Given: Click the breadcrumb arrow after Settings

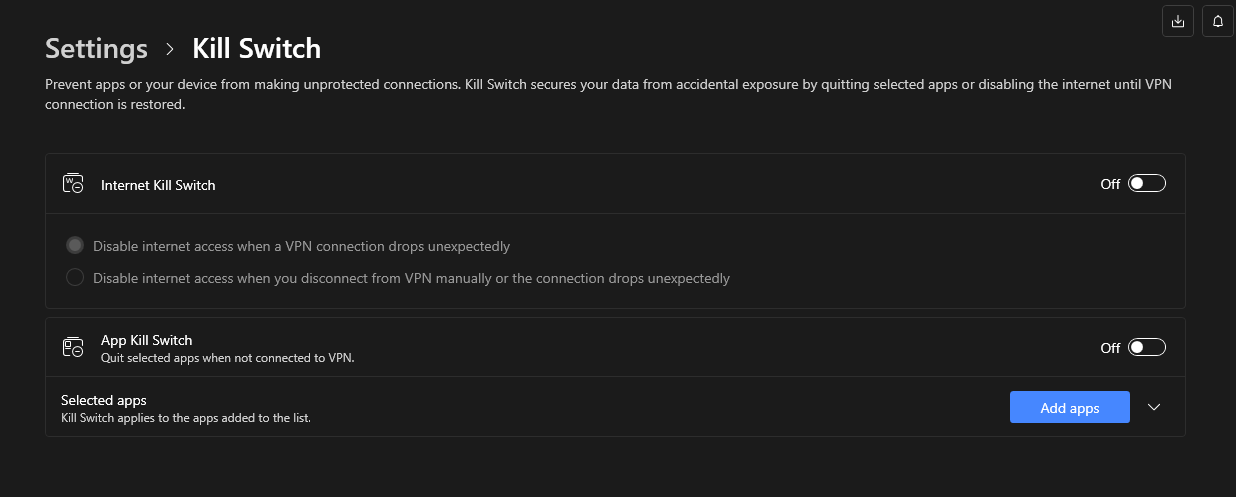Looking at the screenshot, I should pos(170,49).
